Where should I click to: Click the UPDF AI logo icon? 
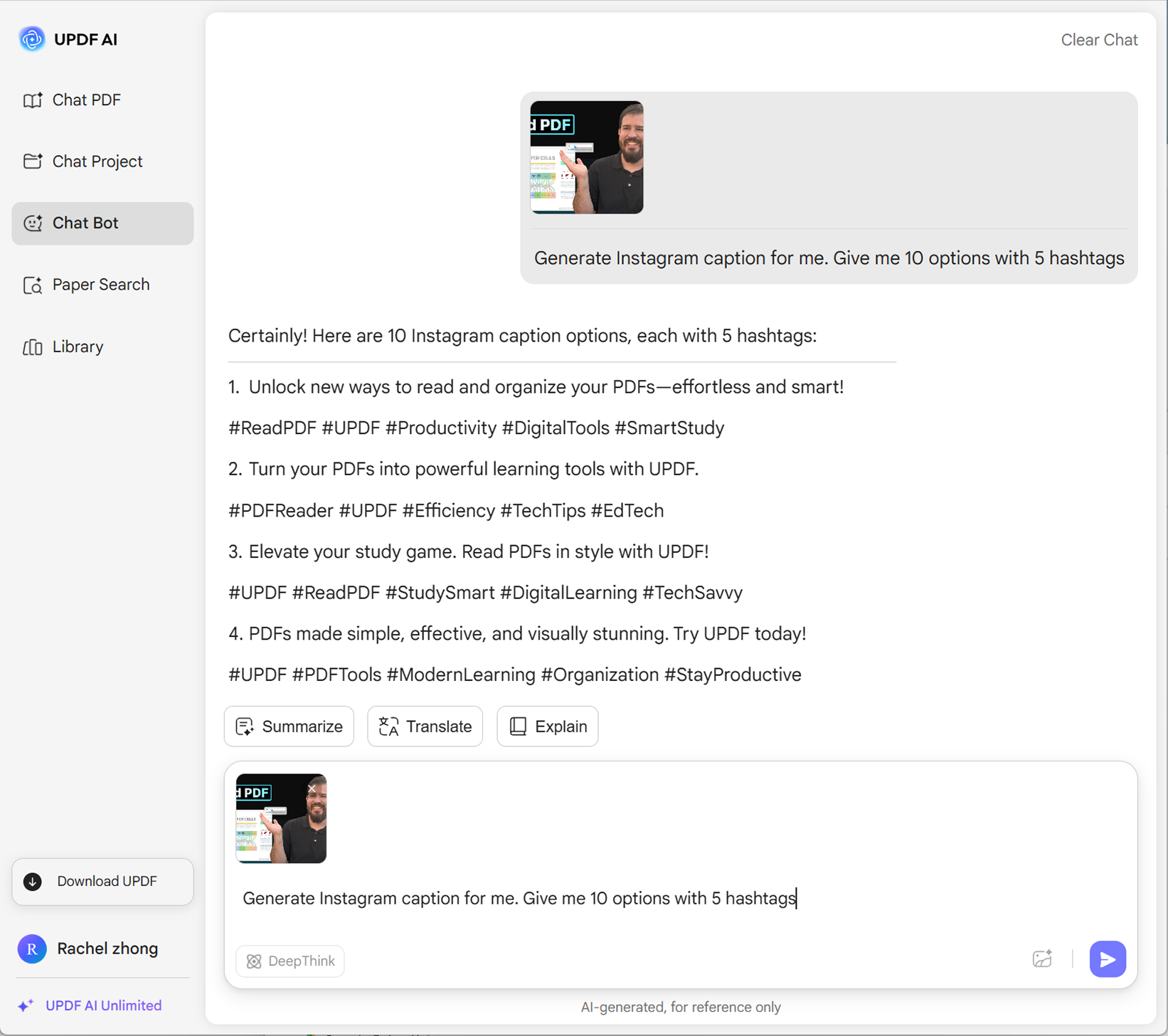(32, 39)
